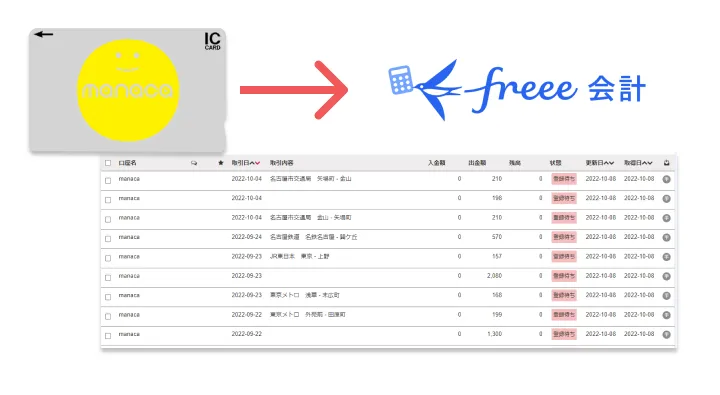Open the circle icon on the 198 yen row
720x395 pixels.
point(666,199)
